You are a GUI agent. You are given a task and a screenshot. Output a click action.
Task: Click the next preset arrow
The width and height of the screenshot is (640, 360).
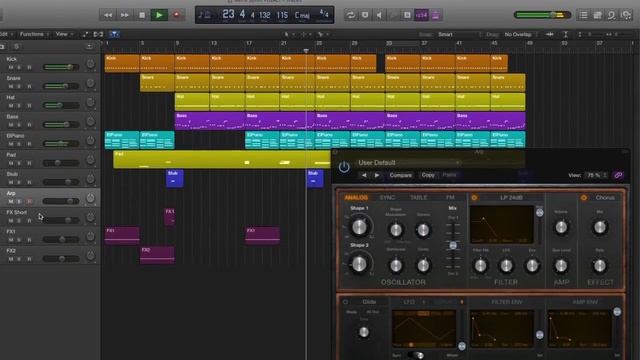377,175
